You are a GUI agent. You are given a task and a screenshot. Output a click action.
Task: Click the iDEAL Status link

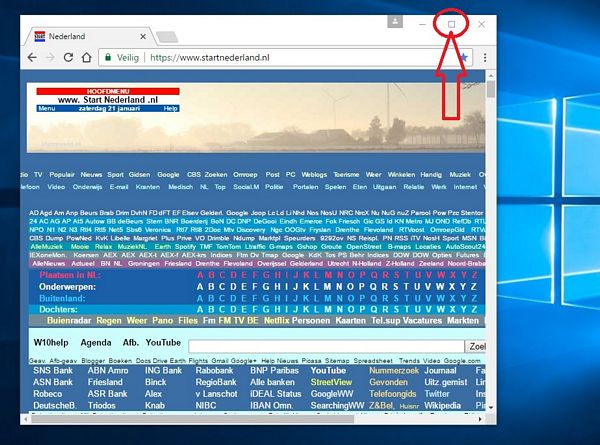pyautogui.click(x=276, y=394)
